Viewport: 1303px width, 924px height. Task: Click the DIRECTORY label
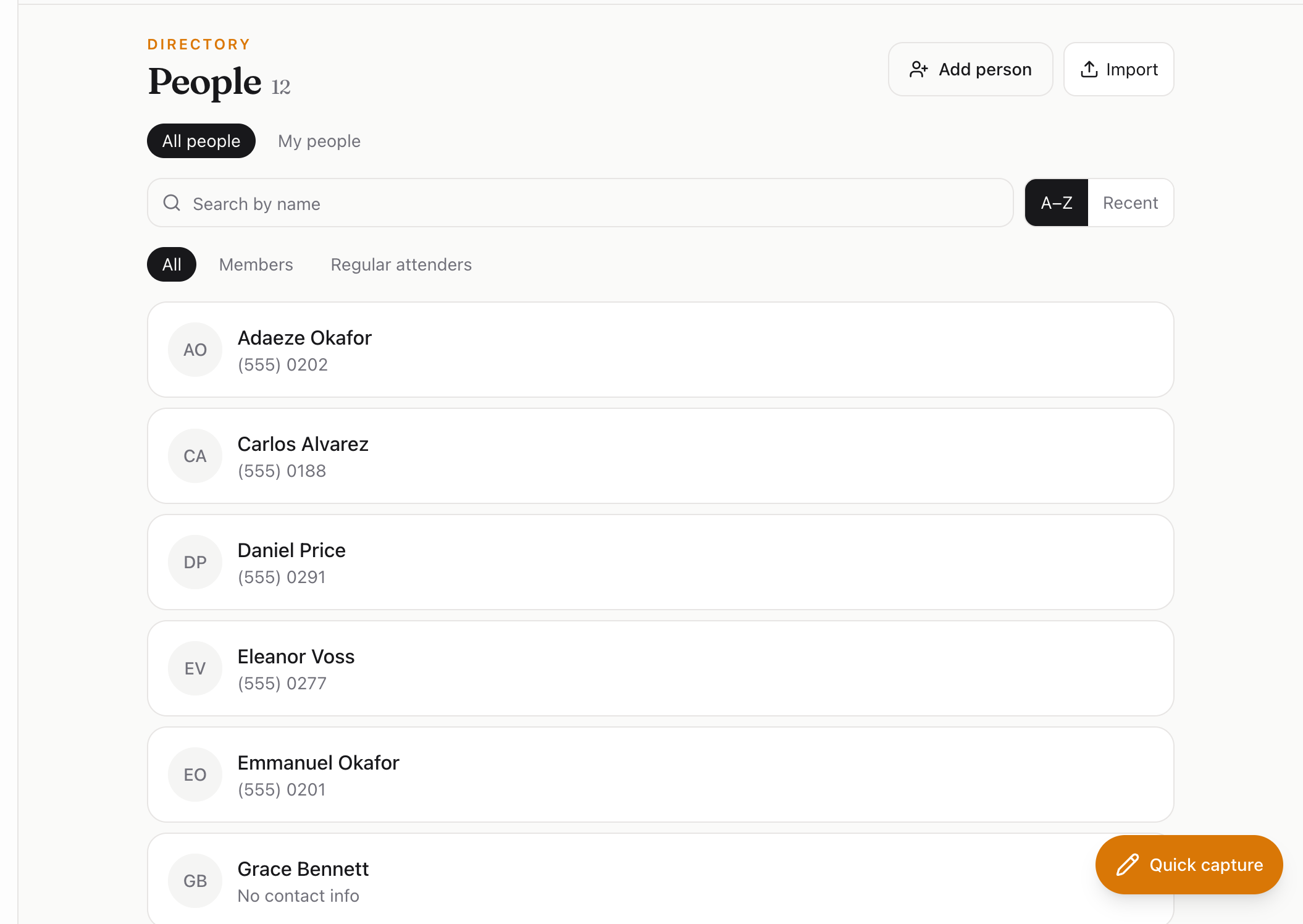tap(199, 44)
